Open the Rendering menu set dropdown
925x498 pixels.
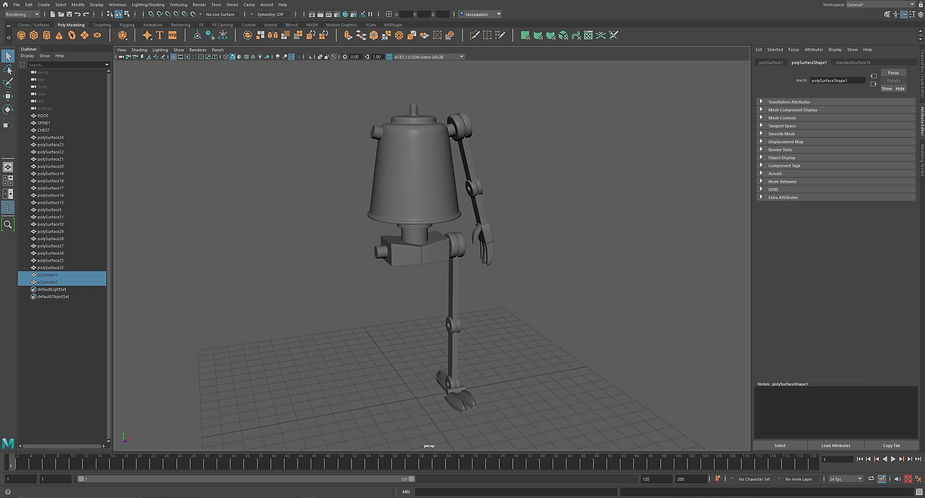21,14
